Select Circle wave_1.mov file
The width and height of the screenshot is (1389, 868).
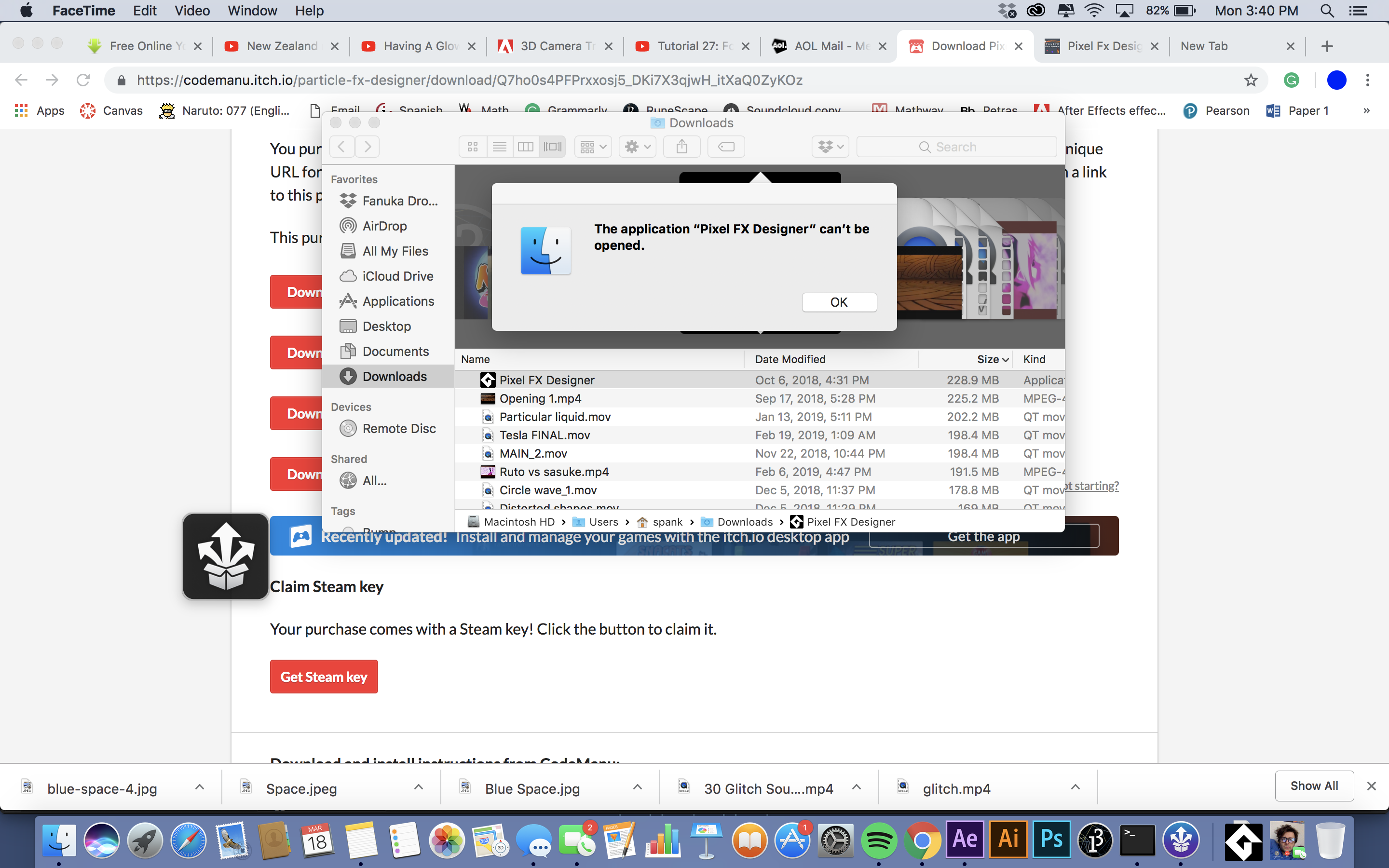pyautogui.click(x=759, y=490)
